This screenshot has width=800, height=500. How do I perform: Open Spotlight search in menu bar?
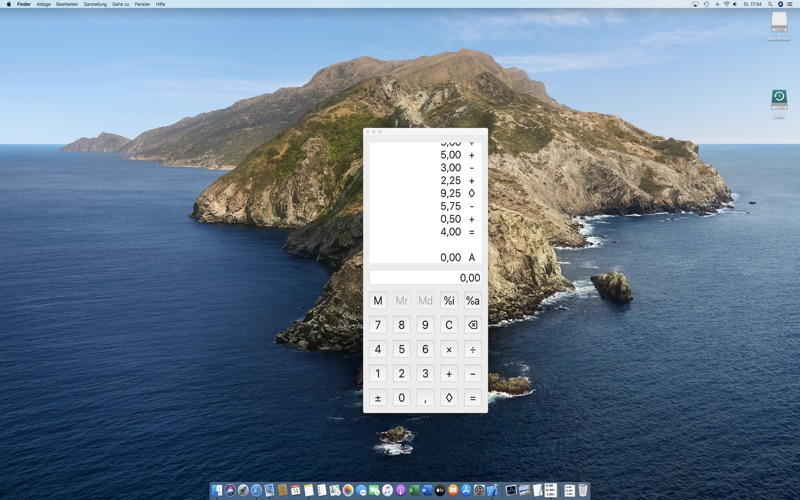coord(770,4)
